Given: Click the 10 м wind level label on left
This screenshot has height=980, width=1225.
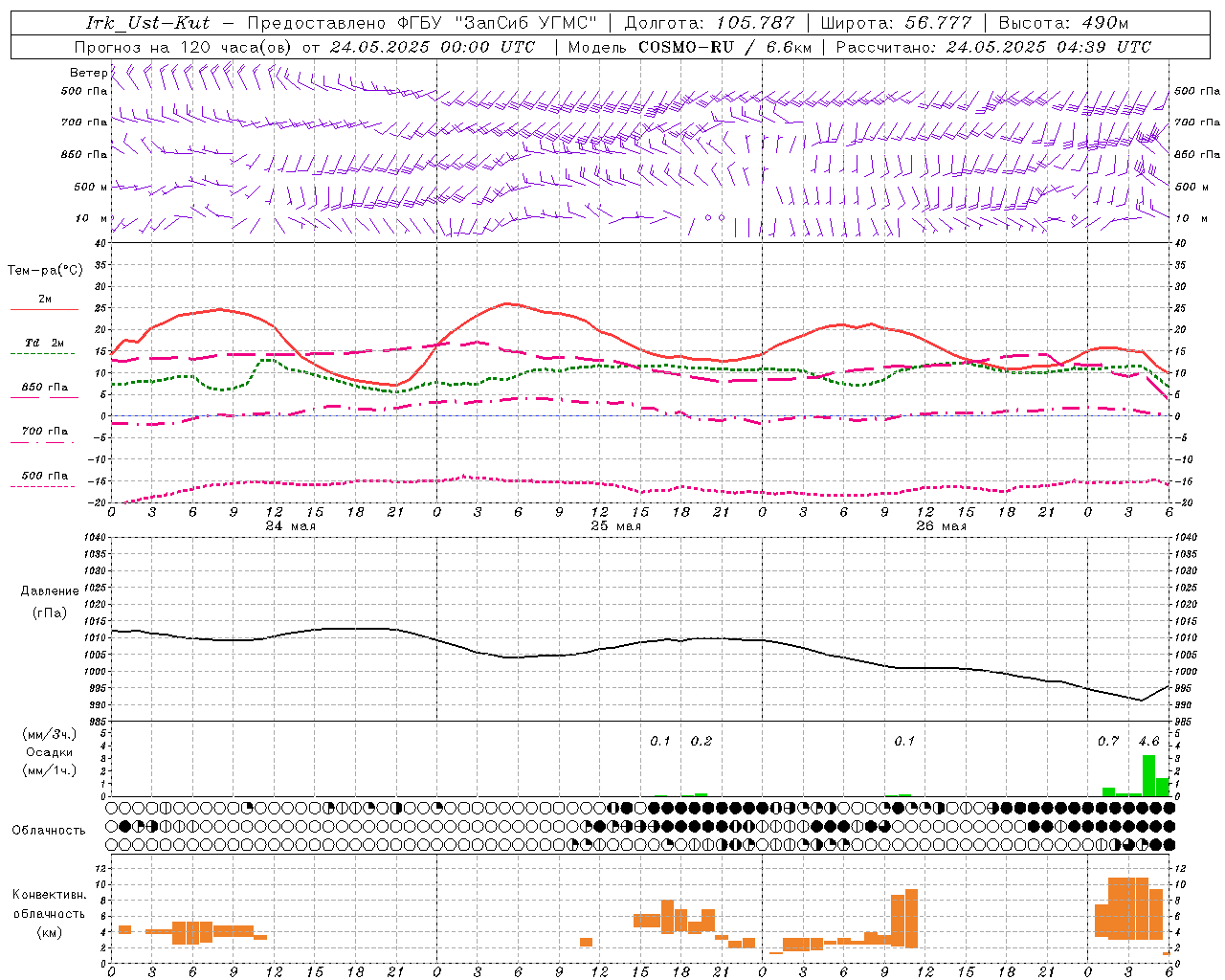Looking at the screenshot, I should point(91,218).
